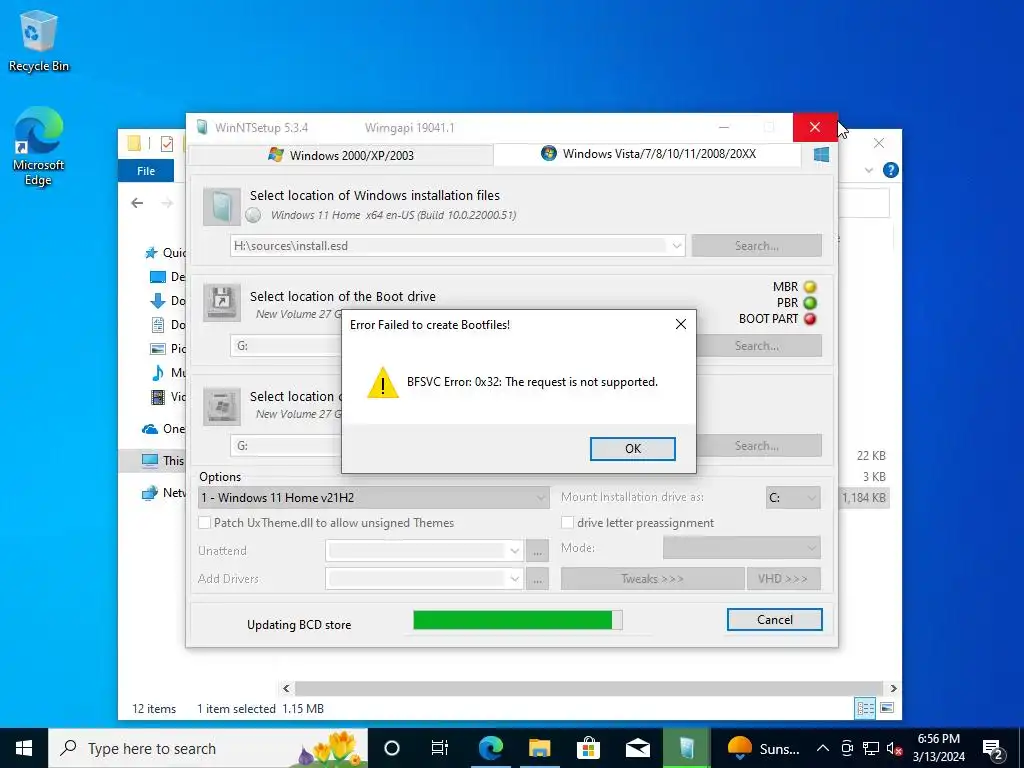Open Mail app from the taskbar
The width and height of the screenshot is (1024, 768).
click(x=637, y=748)
